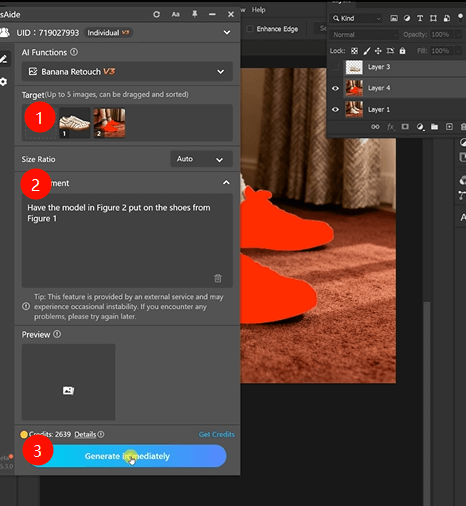Add a layer mask with the mask icon
The height and width of the screenshot is (506, 466).
coord(405,127)
